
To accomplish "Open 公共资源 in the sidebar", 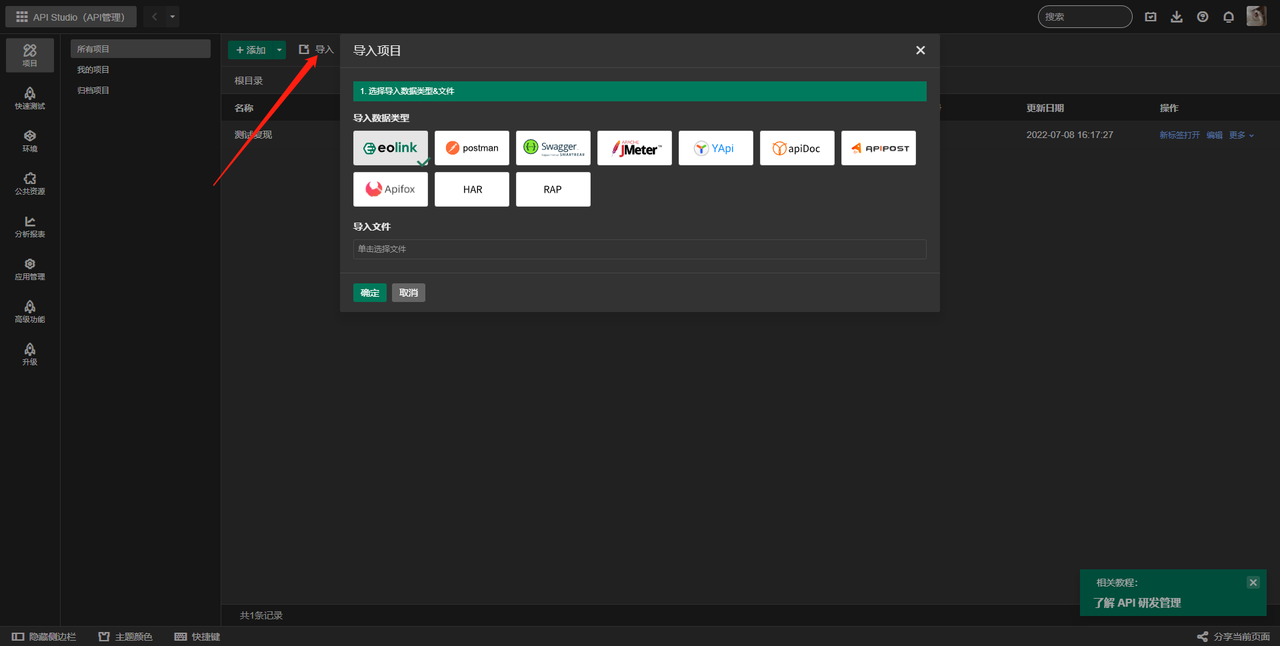I will tap(30, 184).
